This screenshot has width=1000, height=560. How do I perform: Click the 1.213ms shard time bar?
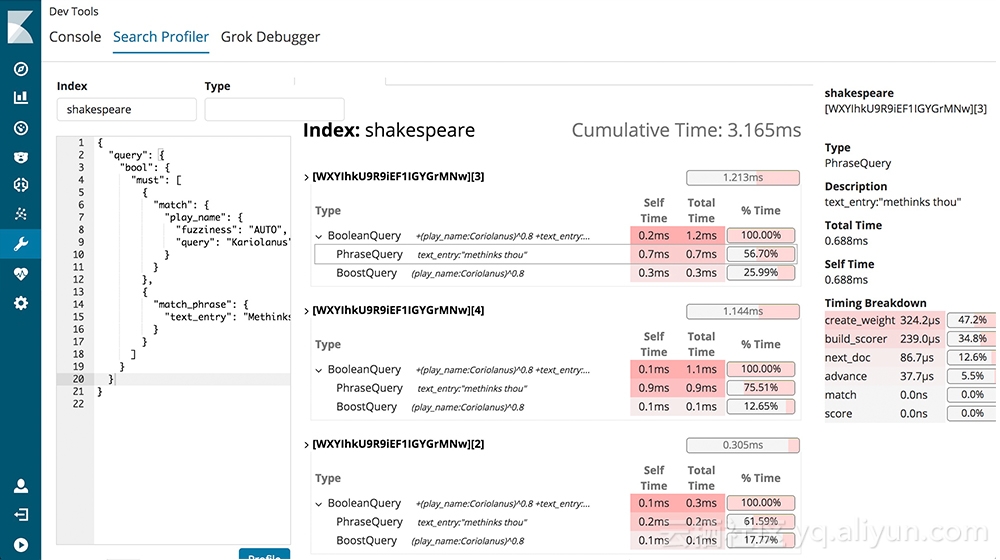coord(742,177)
